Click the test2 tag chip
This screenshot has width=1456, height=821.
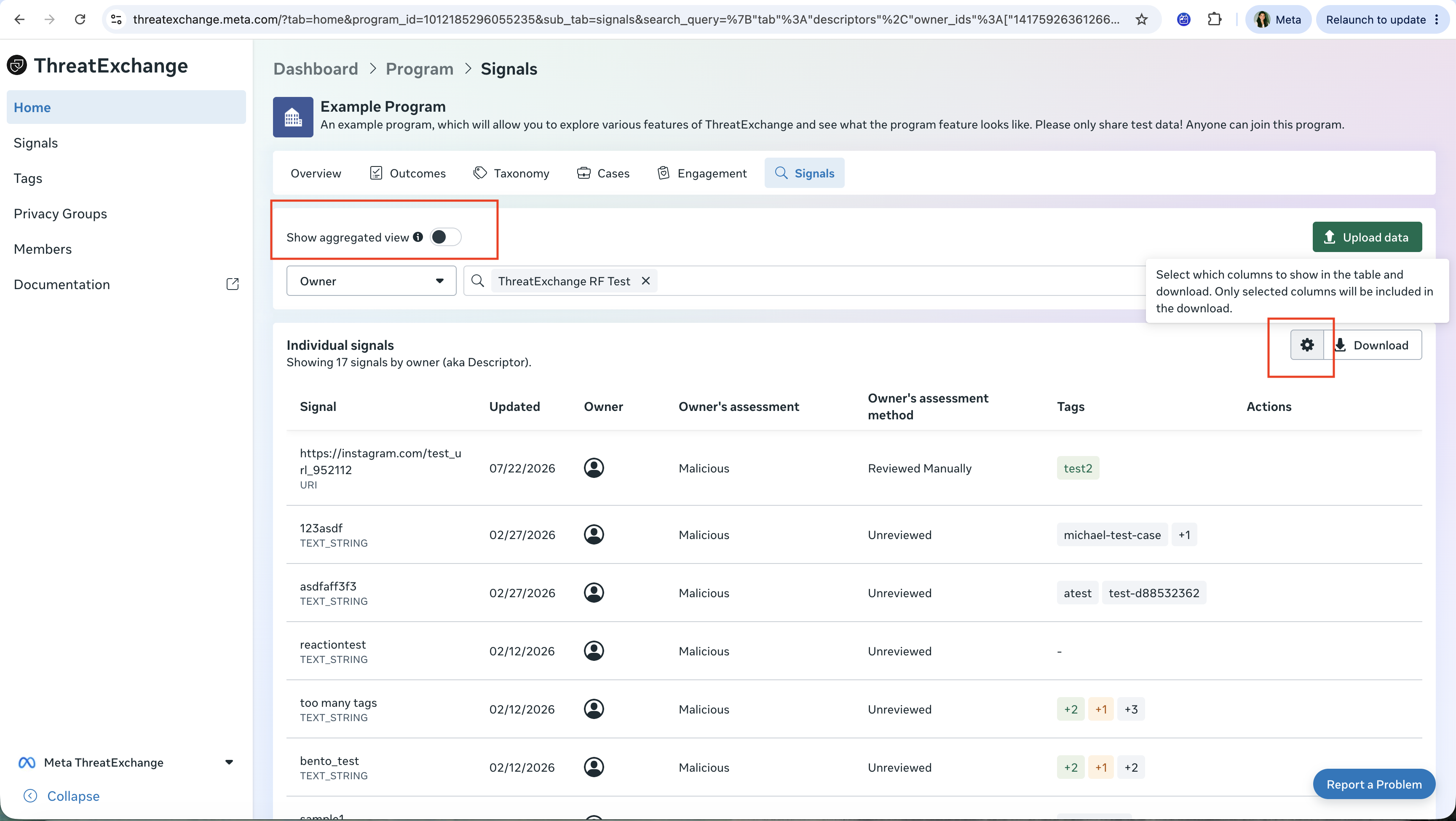1077,468
